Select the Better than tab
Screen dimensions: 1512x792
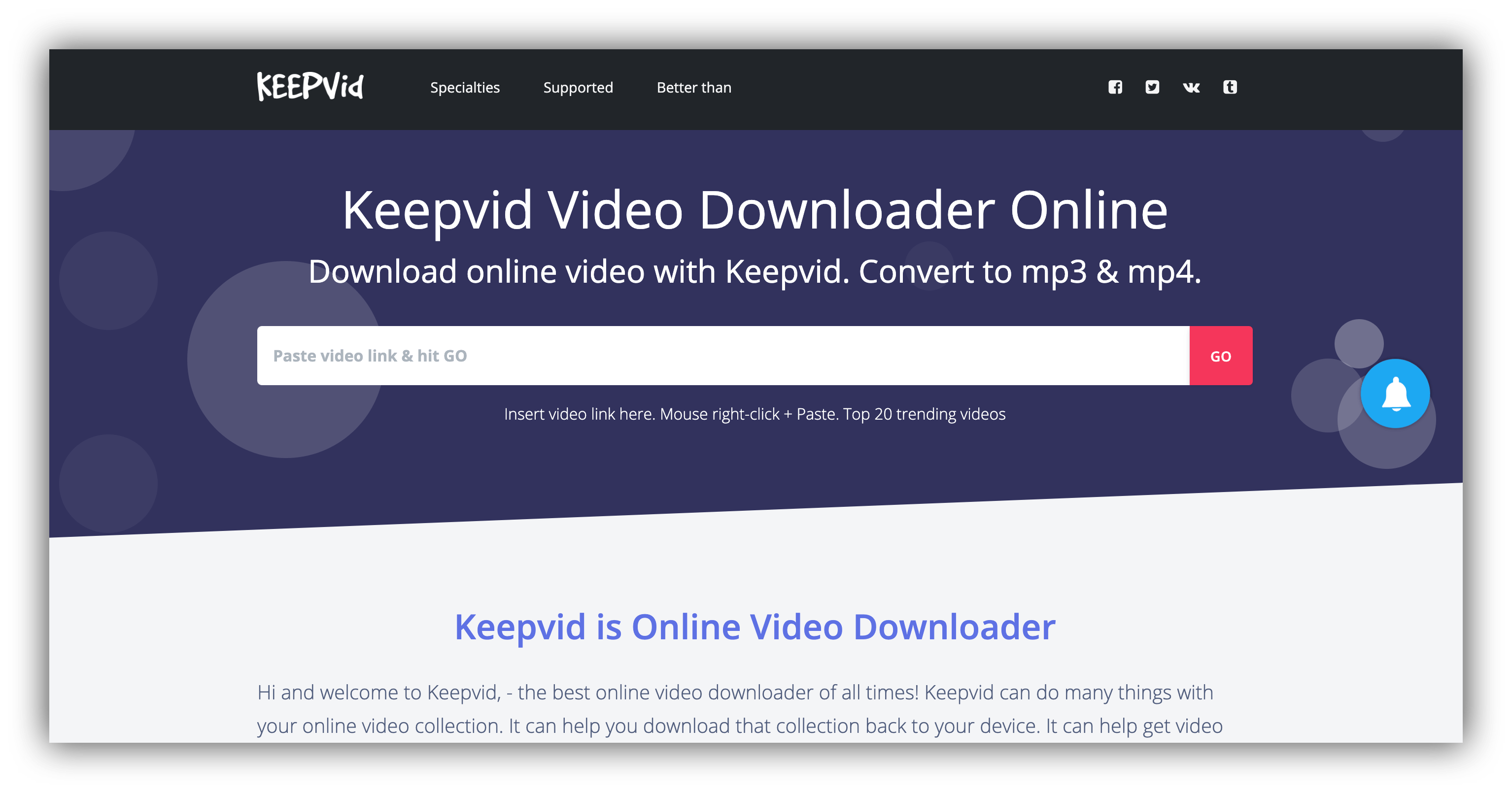[x=693, y=87]
